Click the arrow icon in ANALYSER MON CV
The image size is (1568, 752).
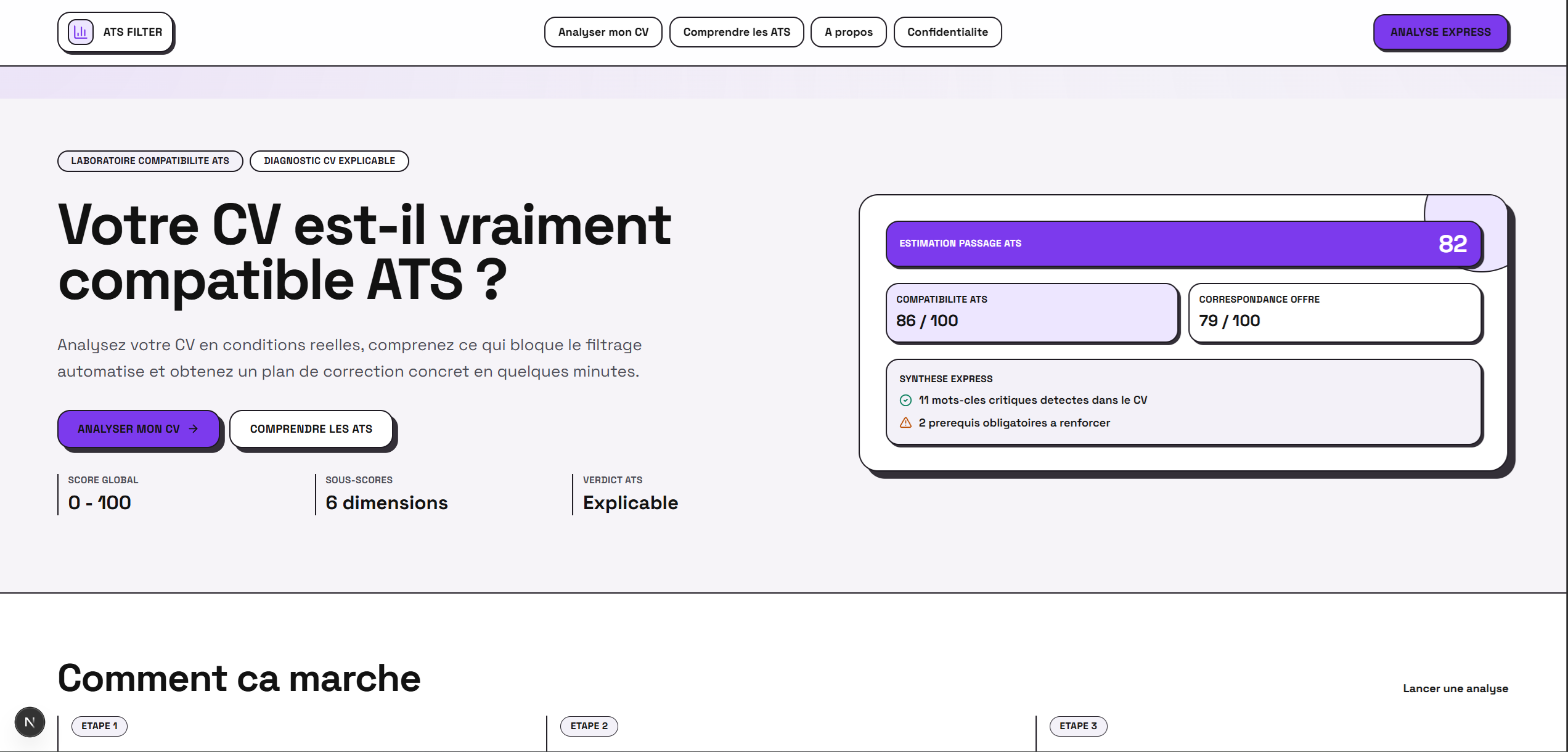pyautogui.click(x=194, y=428)
